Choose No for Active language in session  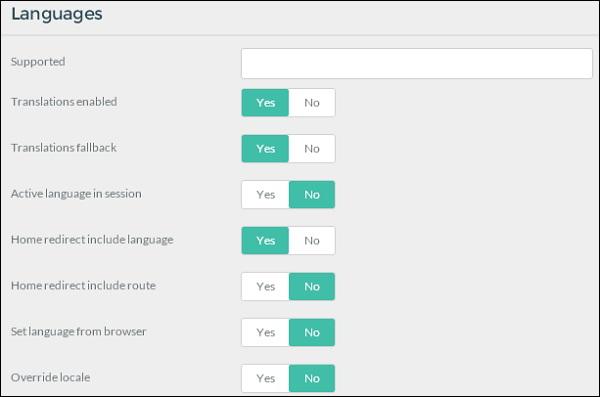pos(312,194)
